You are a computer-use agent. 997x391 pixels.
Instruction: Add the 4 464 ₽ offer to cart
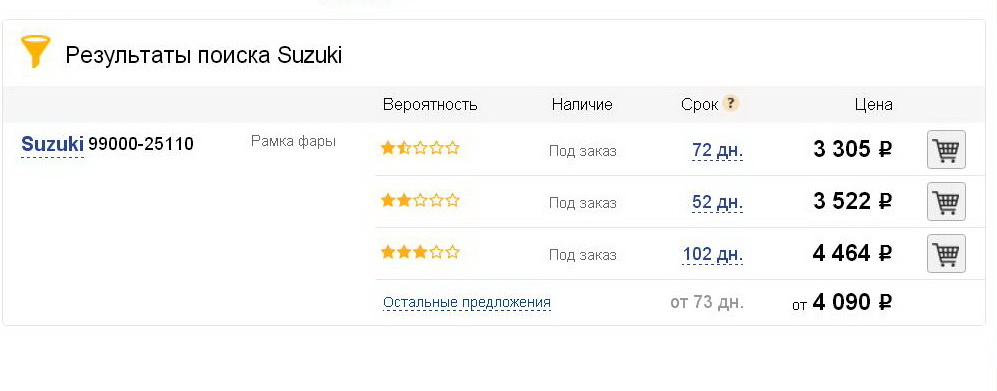946,254
